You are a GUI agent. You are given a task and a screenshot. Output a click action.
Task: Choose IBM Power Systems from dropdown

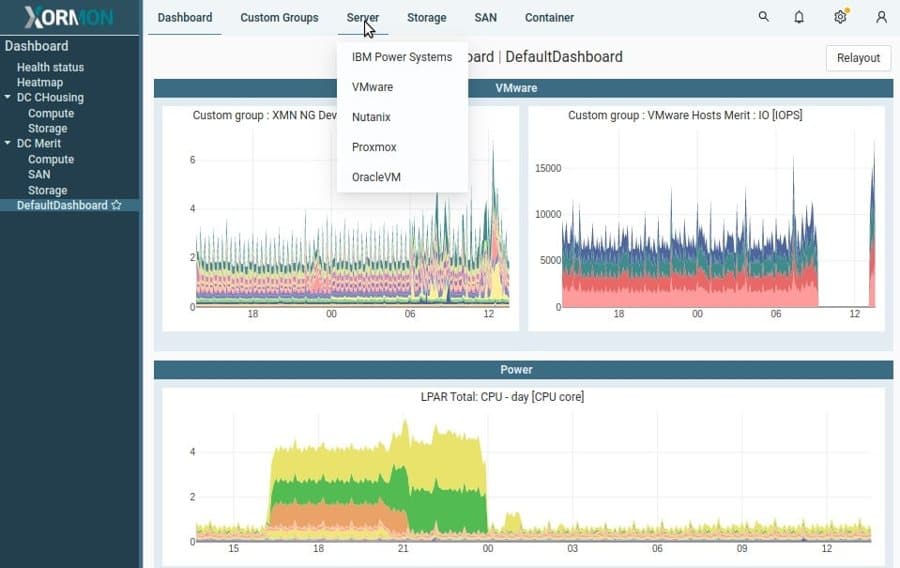[402, 57]
